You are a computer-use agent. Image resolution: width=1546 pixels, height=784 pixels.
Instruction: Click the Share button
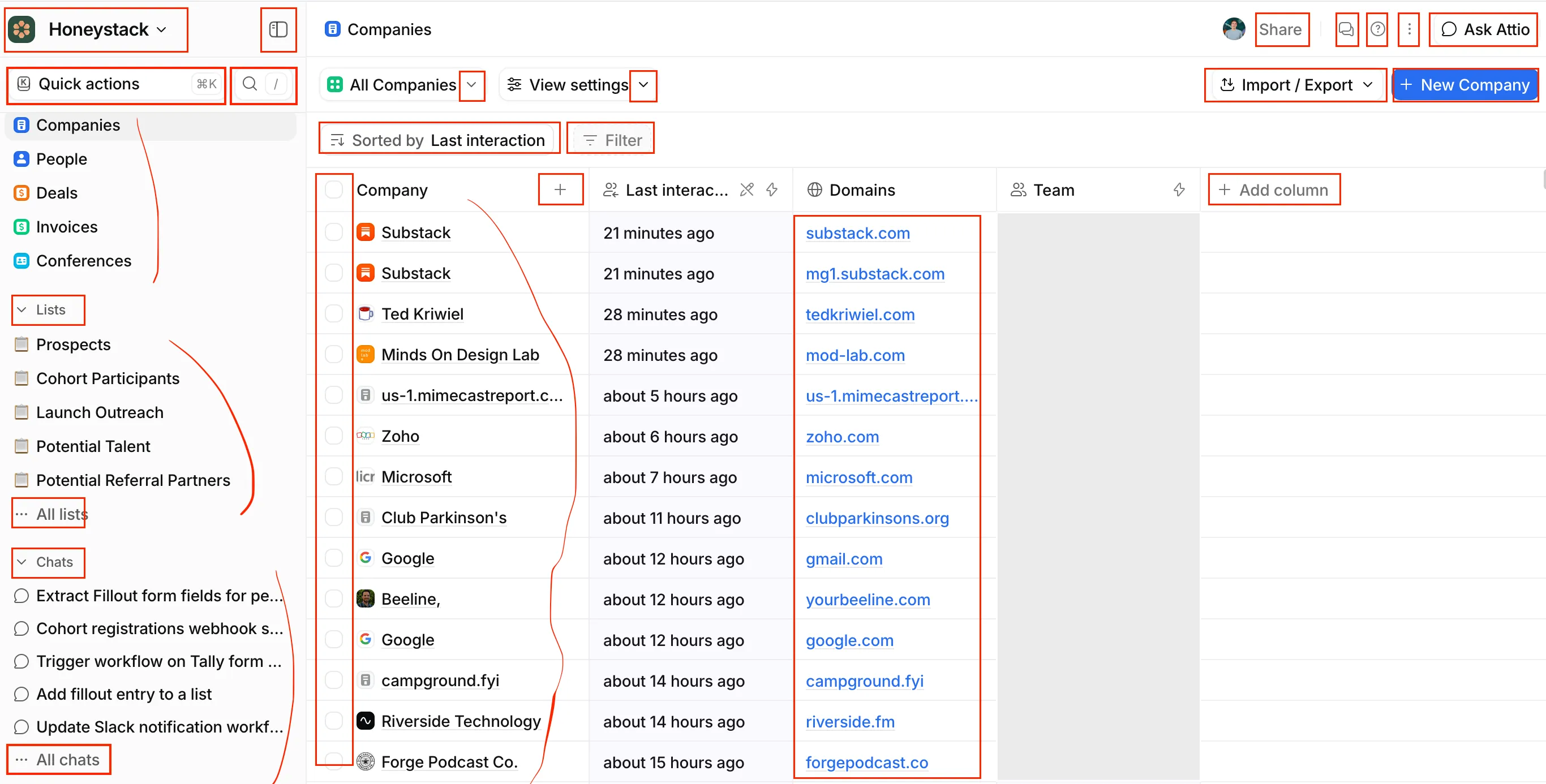click(1281, 29)
